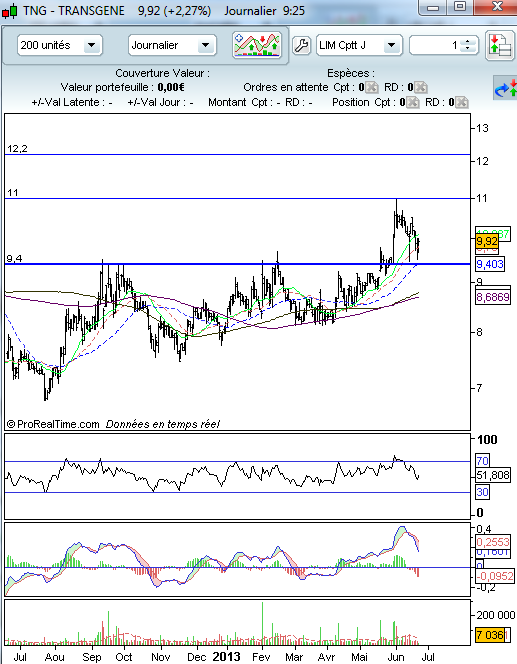Select the 11 horizontal line label

coord(13,193)
